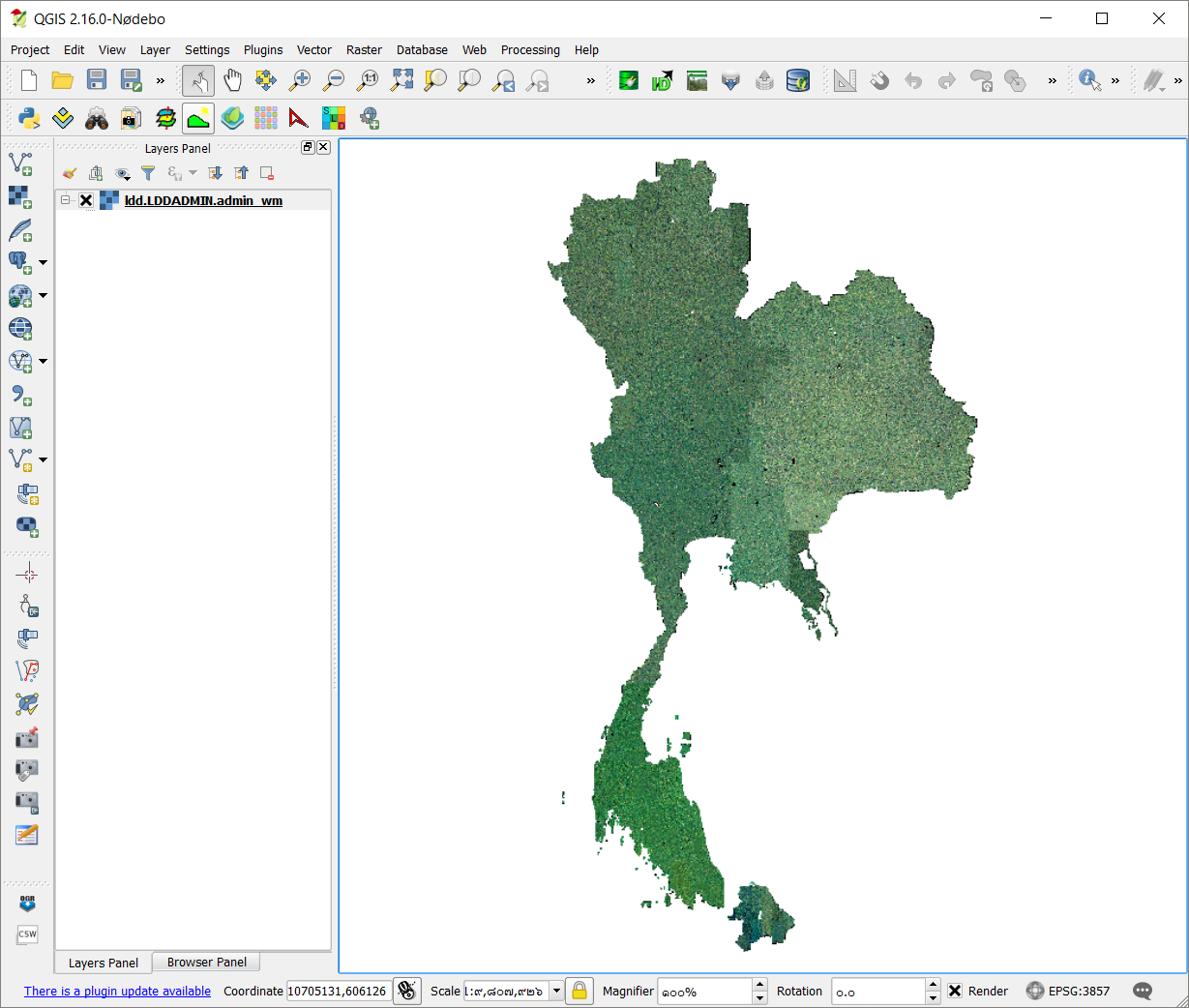Open the DB Manager
The image size is (1189, 1008).
(x=797, y=80)
